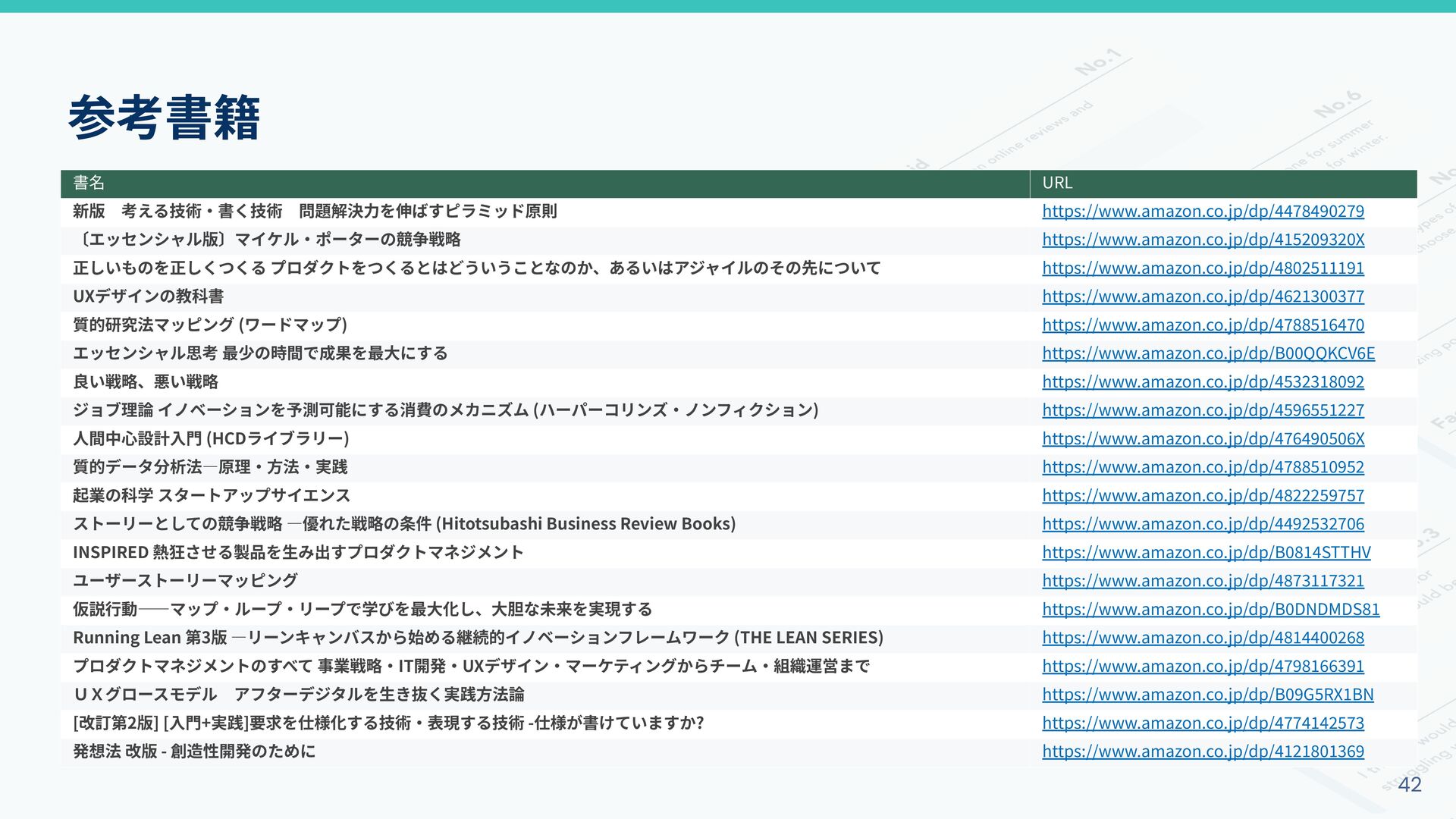Viewport: 1456px width, 819px height.
Task: Open Amazon link ending 415209320X
Action: 1203,240
